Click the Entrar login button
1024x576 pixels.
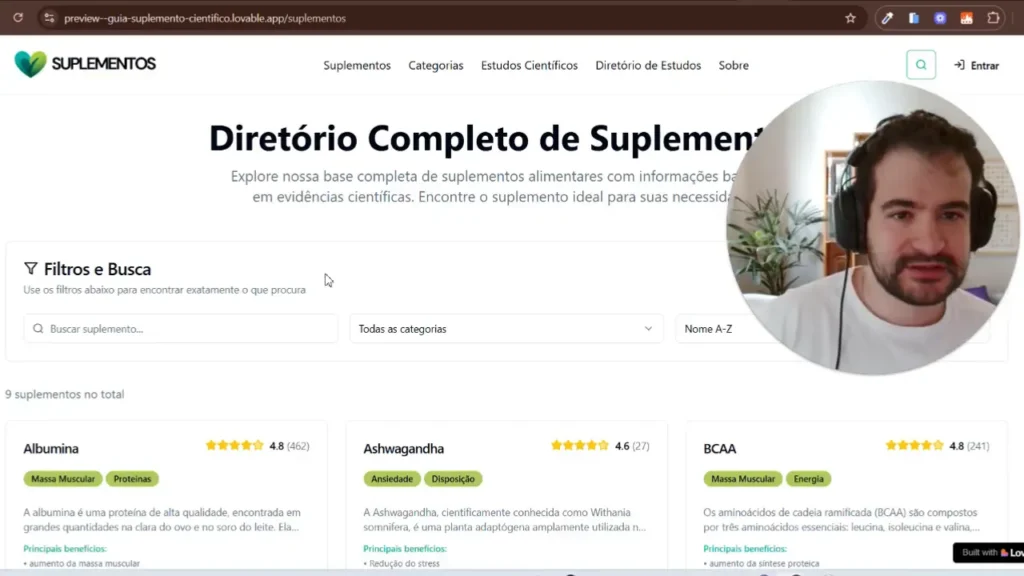click(x=977, y=65)
